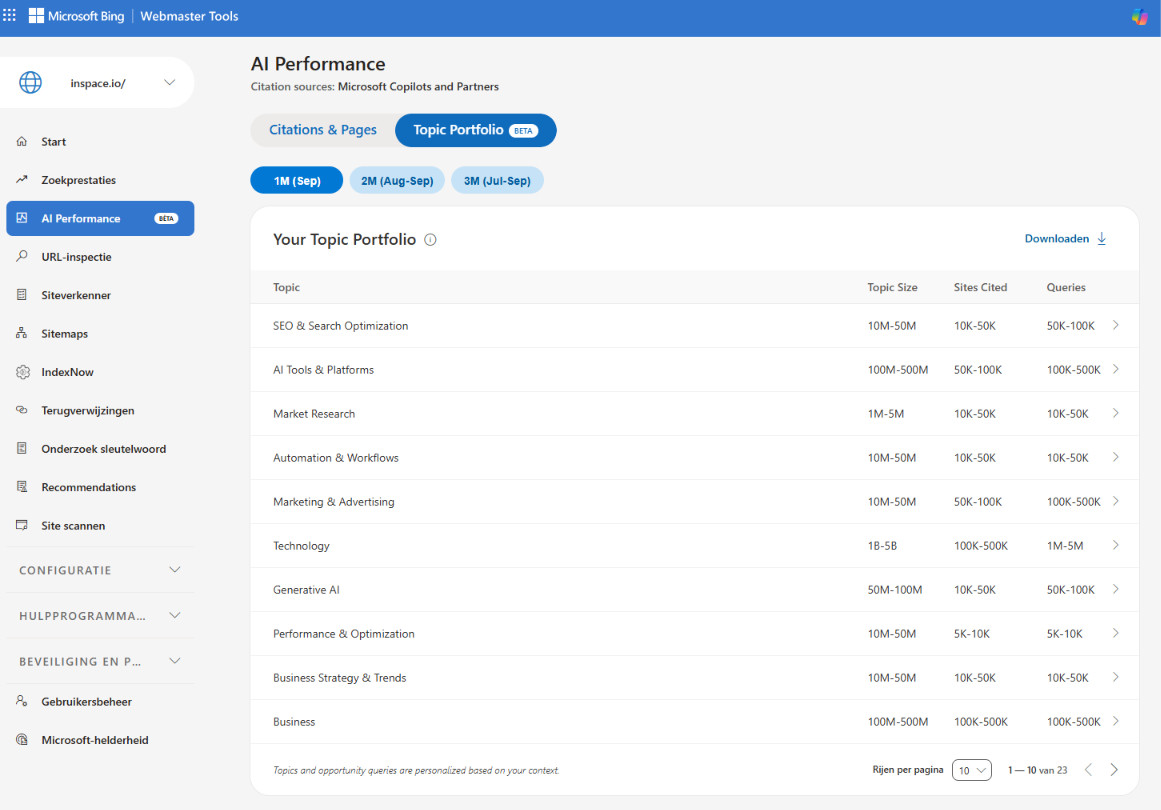The image size is (1161, 810).
Task: Expand the Marketing & Advertising row chevron
Action: pos(1115,501)
